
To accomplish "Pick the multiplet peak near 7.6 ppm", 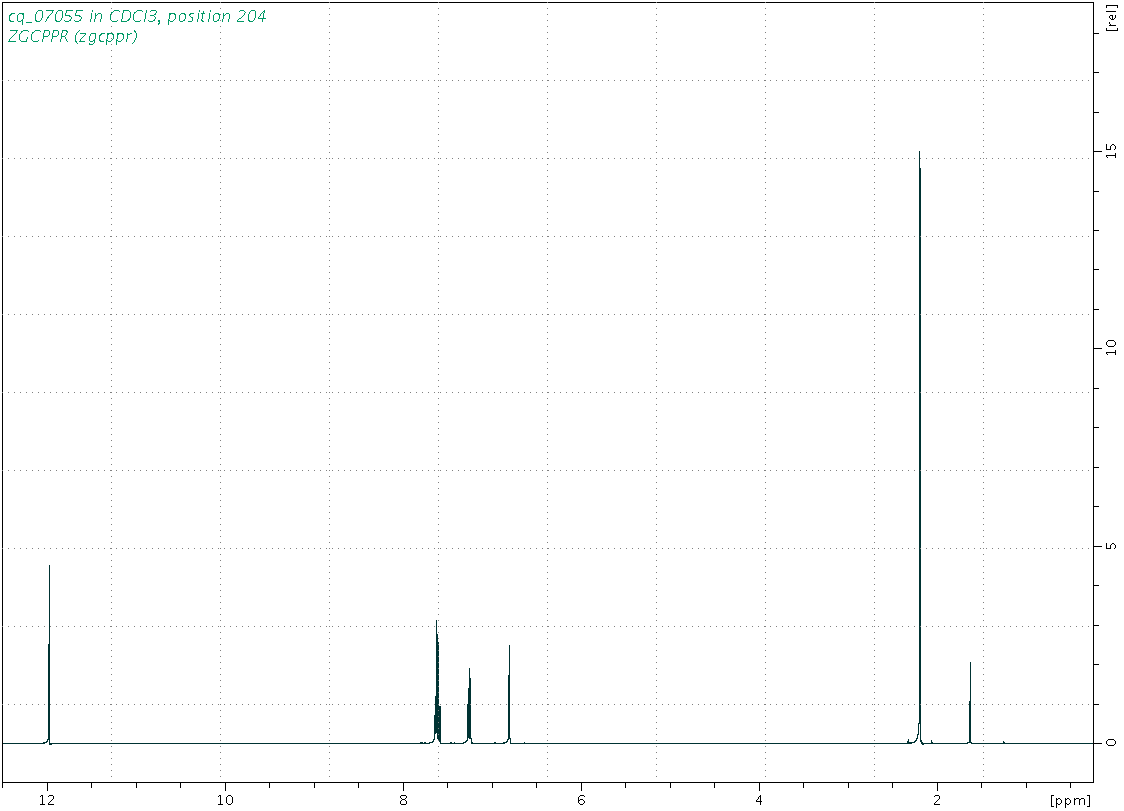I will [437, 681].
